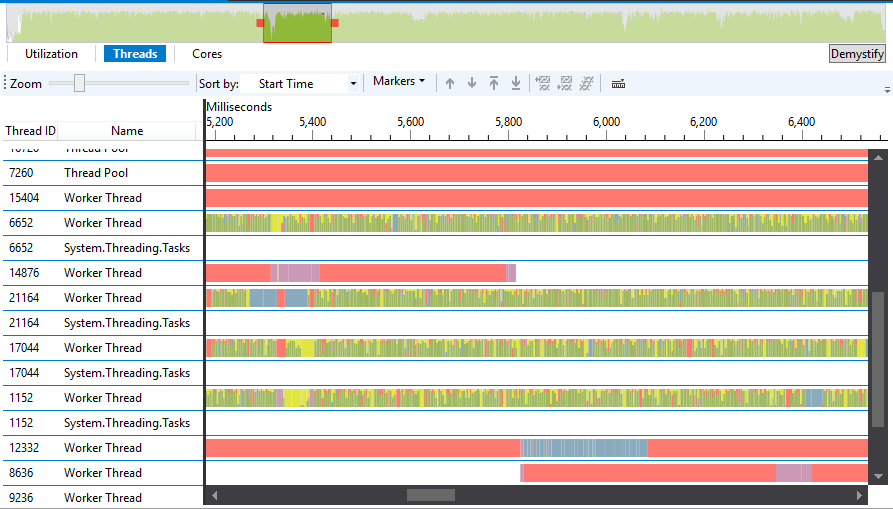Select thread 9236 Worker Thread row

pyautogui.click(x=103, y=498)
